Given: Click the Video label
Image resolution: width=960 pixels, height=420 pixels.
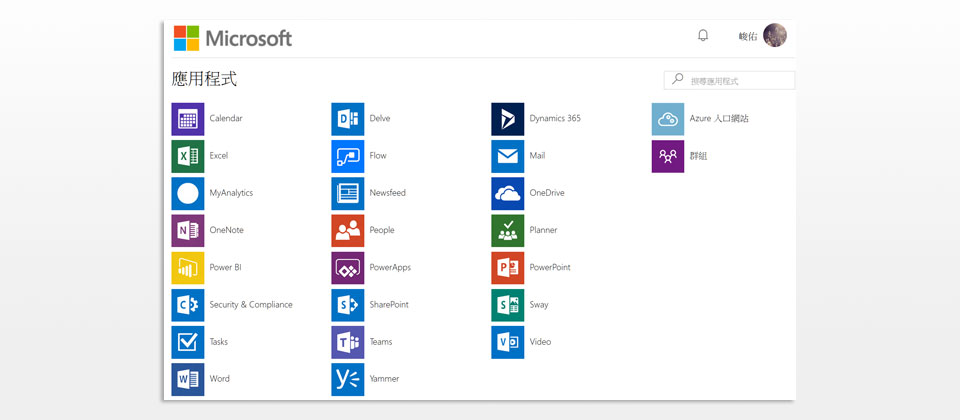Looking at the screenshot, I should click(540, 342).
